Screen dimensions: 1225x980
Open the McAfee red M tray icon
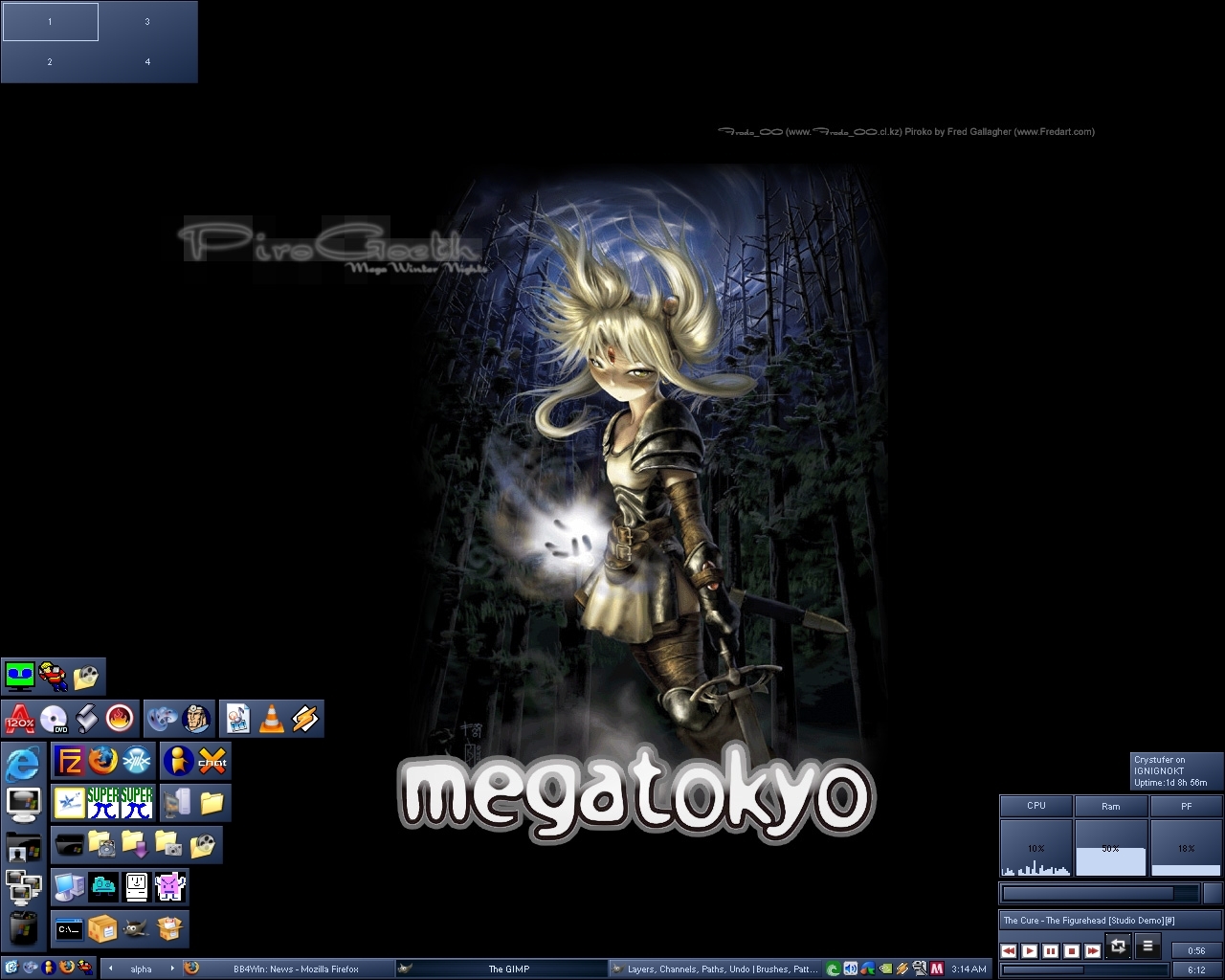coord(937,969)
